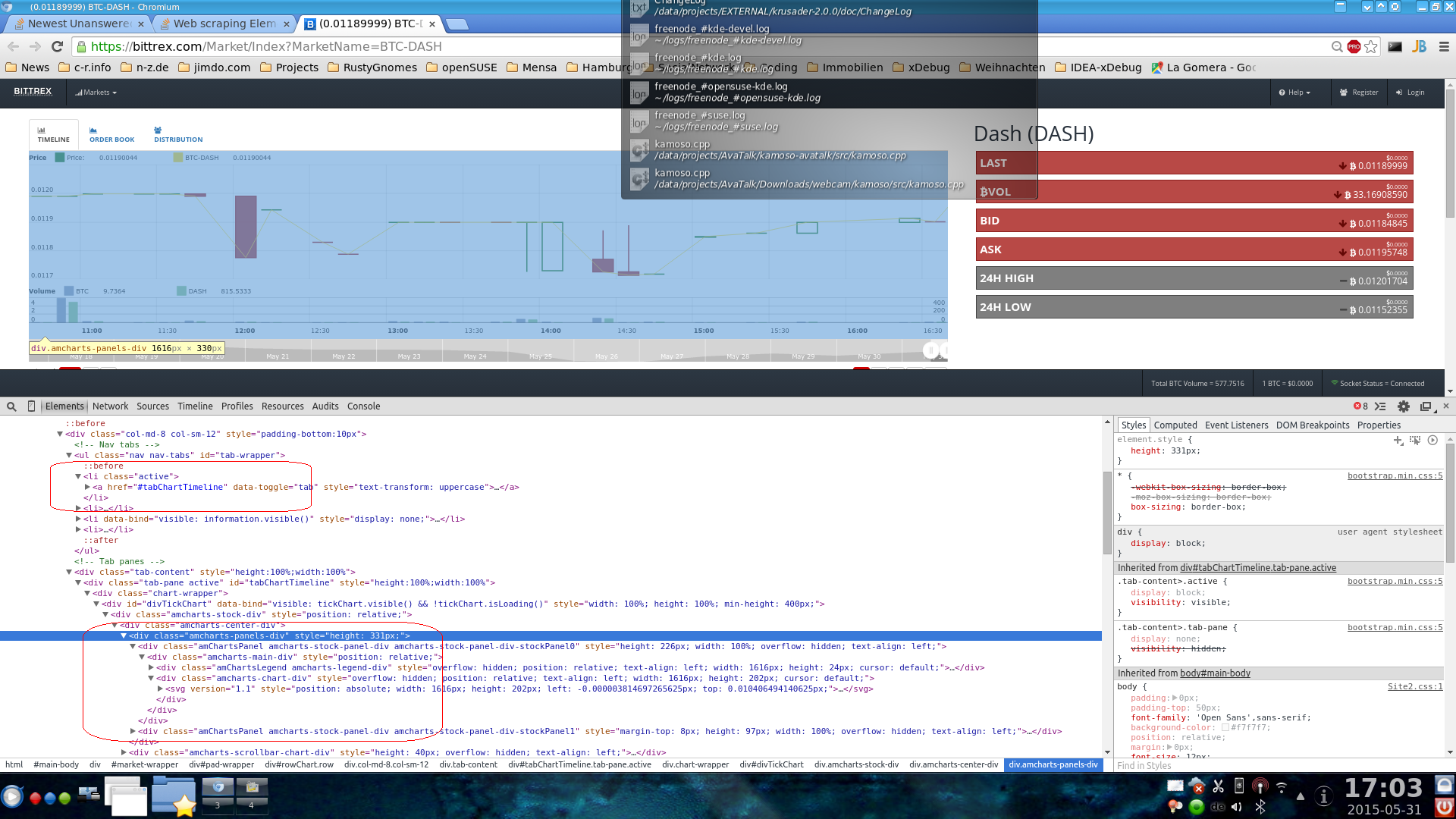Select the Event Listeners tab
Screen dimensions: 1456x819
coord(1236,425)
